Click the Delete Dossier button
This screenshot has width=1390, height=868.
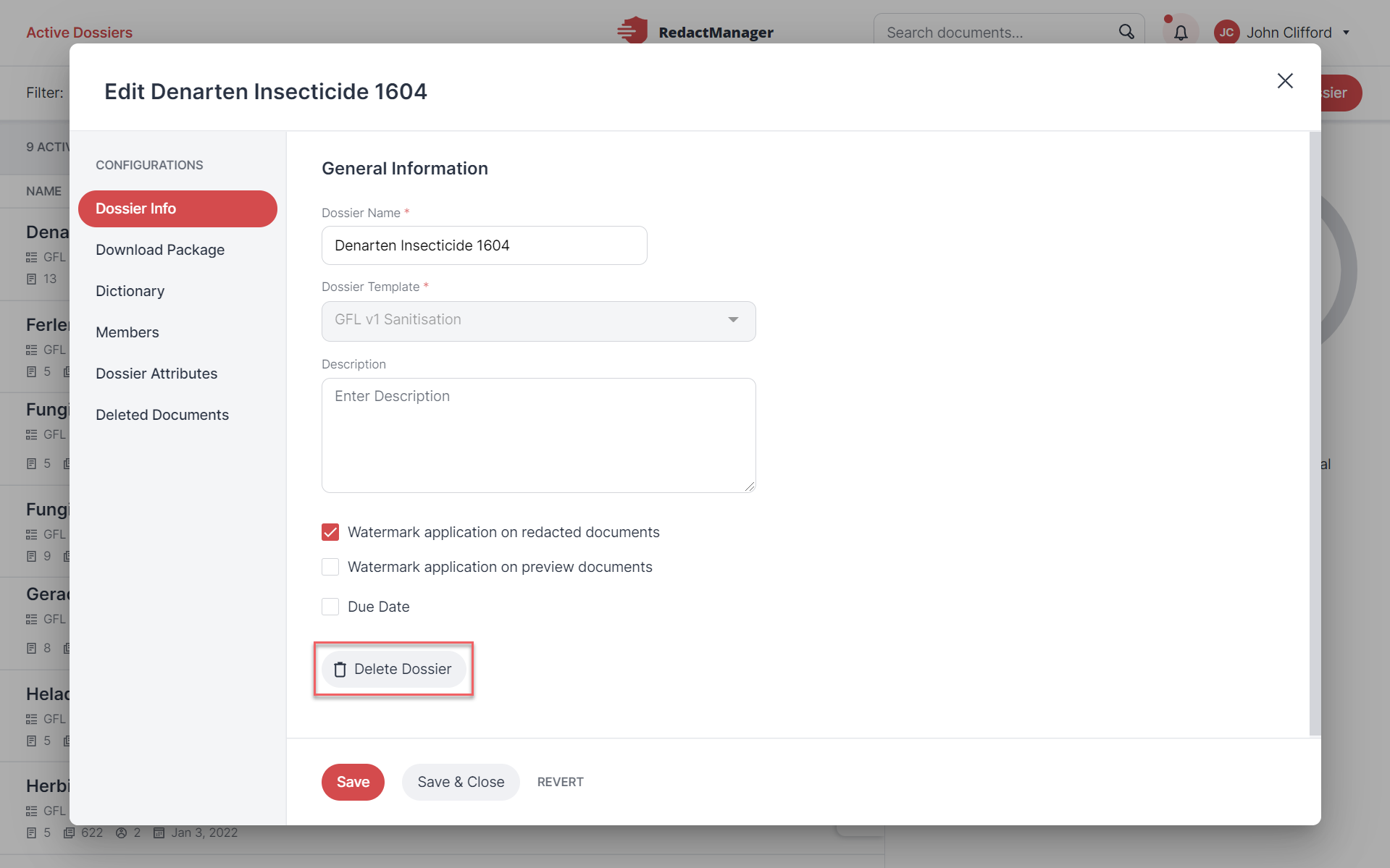[x=393, y=669]
